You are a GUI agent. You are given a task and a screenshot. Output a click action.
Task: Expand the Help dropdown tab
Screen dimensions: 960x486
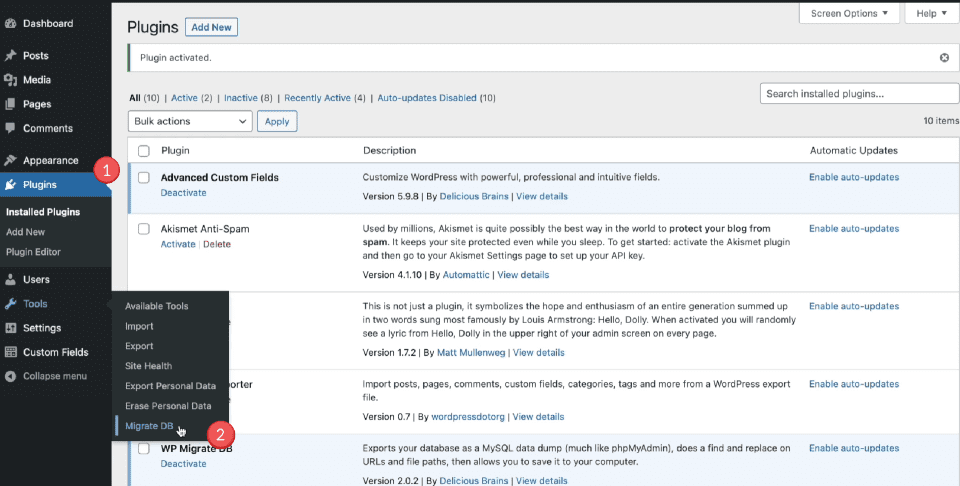tap(931, 13)
